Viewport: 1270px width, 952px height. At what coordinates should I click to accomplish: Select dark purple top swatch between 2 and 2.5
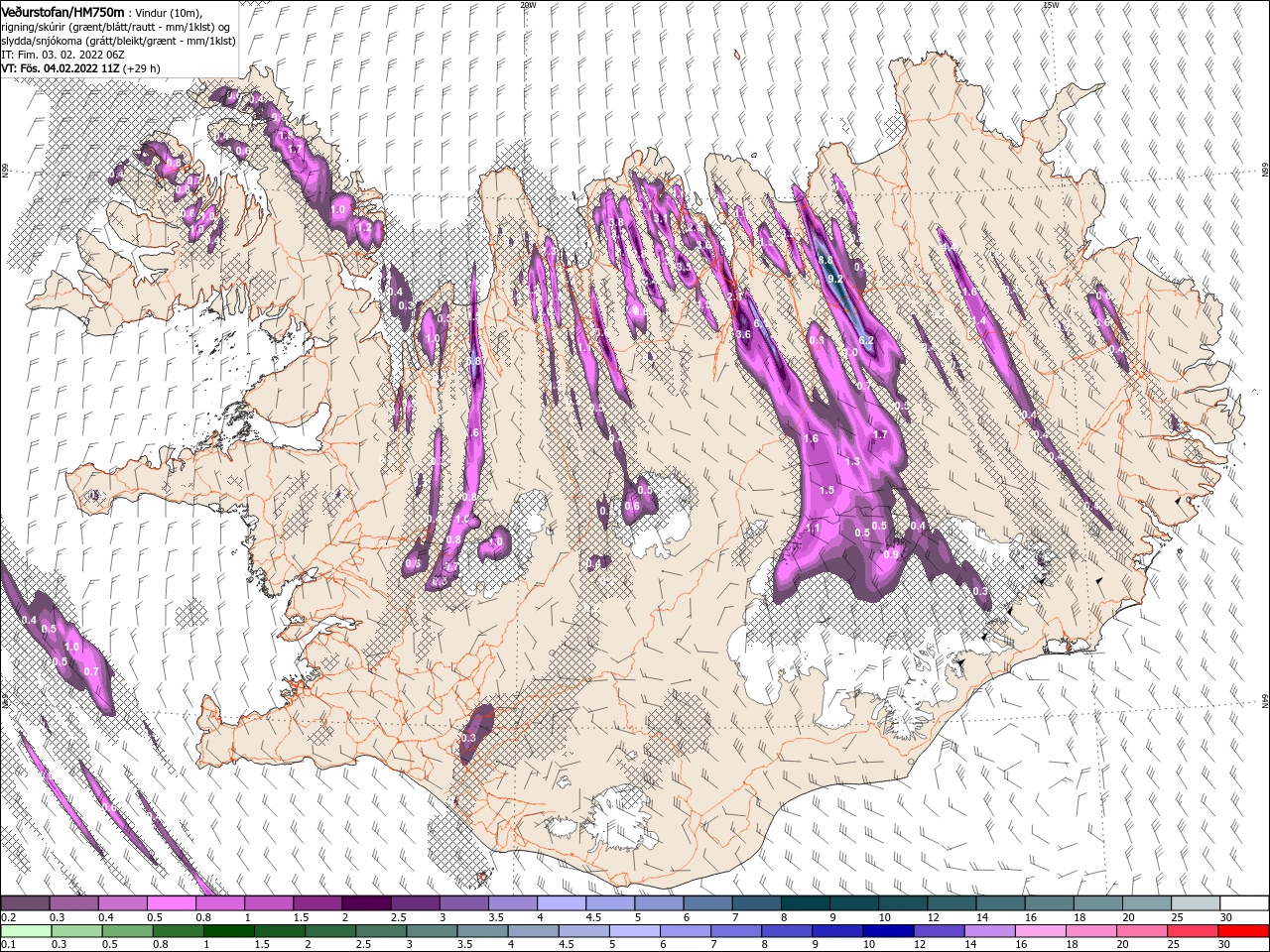tap(365, 903)
